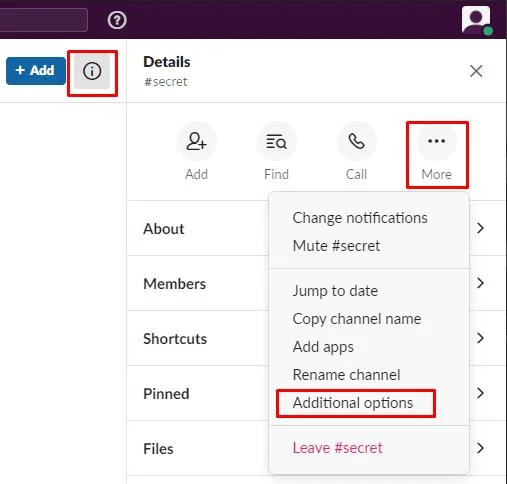Open the More three-dots button

pos(436,141)
